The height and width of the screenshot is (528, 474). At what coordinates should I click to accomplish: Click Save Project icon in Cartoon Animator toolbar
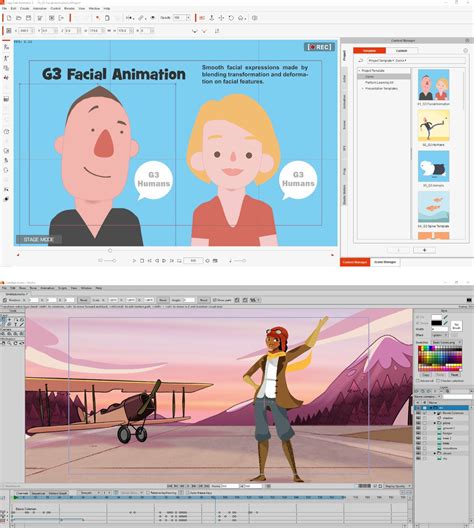click(29, 18)
